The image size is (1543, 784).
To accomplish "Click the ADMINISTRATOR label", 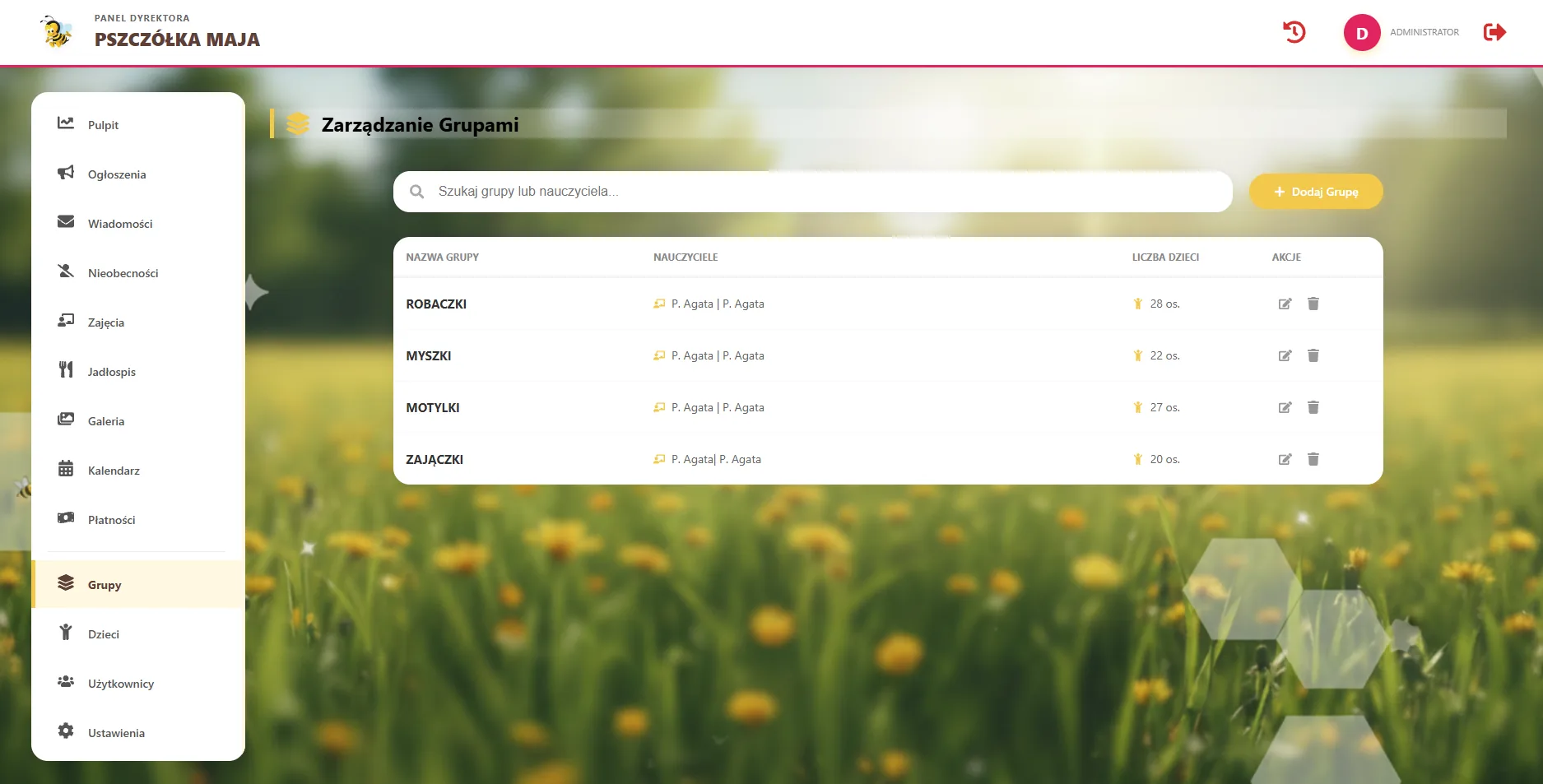I will tap(1424, 32).
